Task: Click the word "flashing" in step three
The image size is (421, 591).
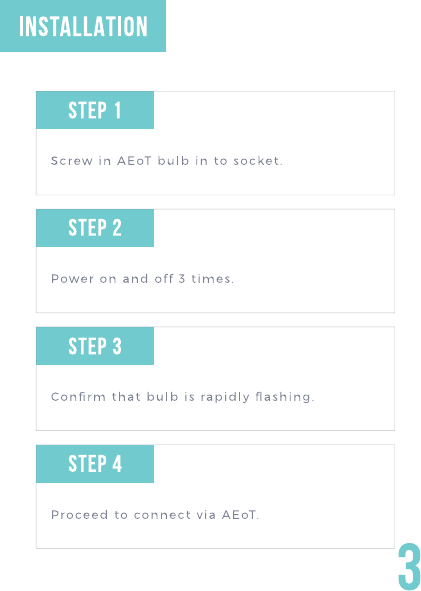Action: (283, 398)
